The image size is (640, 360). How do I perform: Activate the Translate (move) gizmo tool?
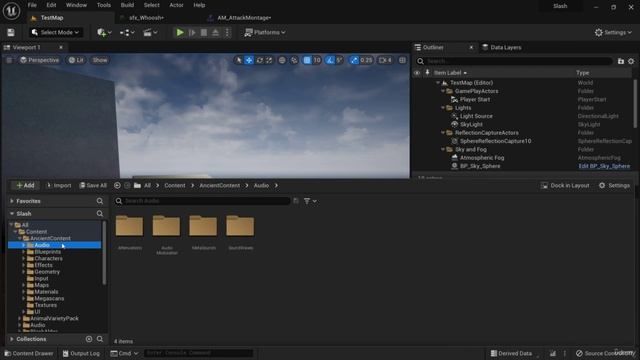249,60
